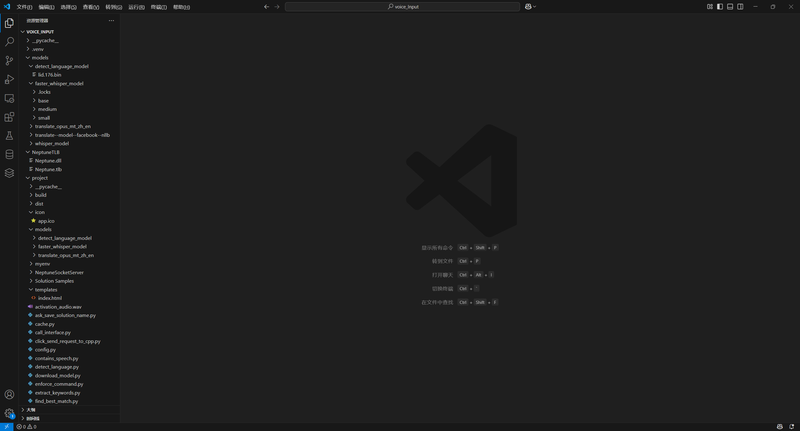This screenshot has width=800, height=431.
Task: Open the activation_audio.wav file
Action: 69,307
